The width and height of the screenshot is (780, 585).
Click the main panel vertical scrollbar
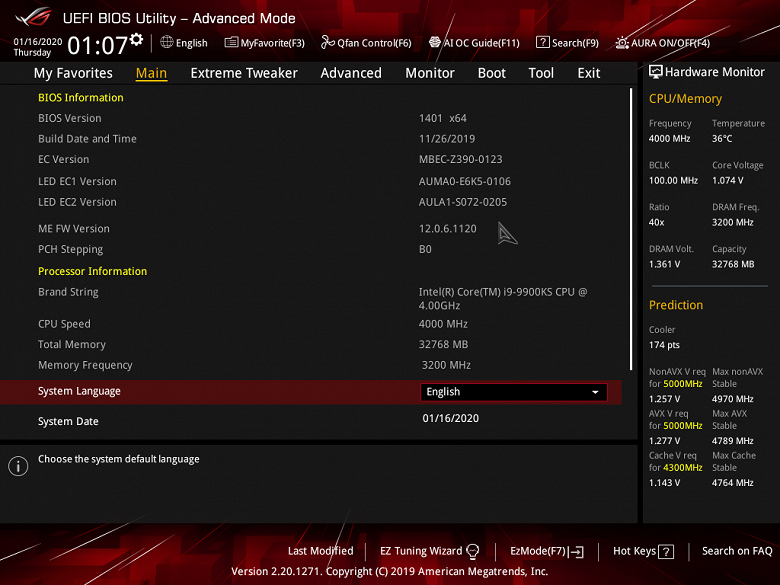click(631, 229)
